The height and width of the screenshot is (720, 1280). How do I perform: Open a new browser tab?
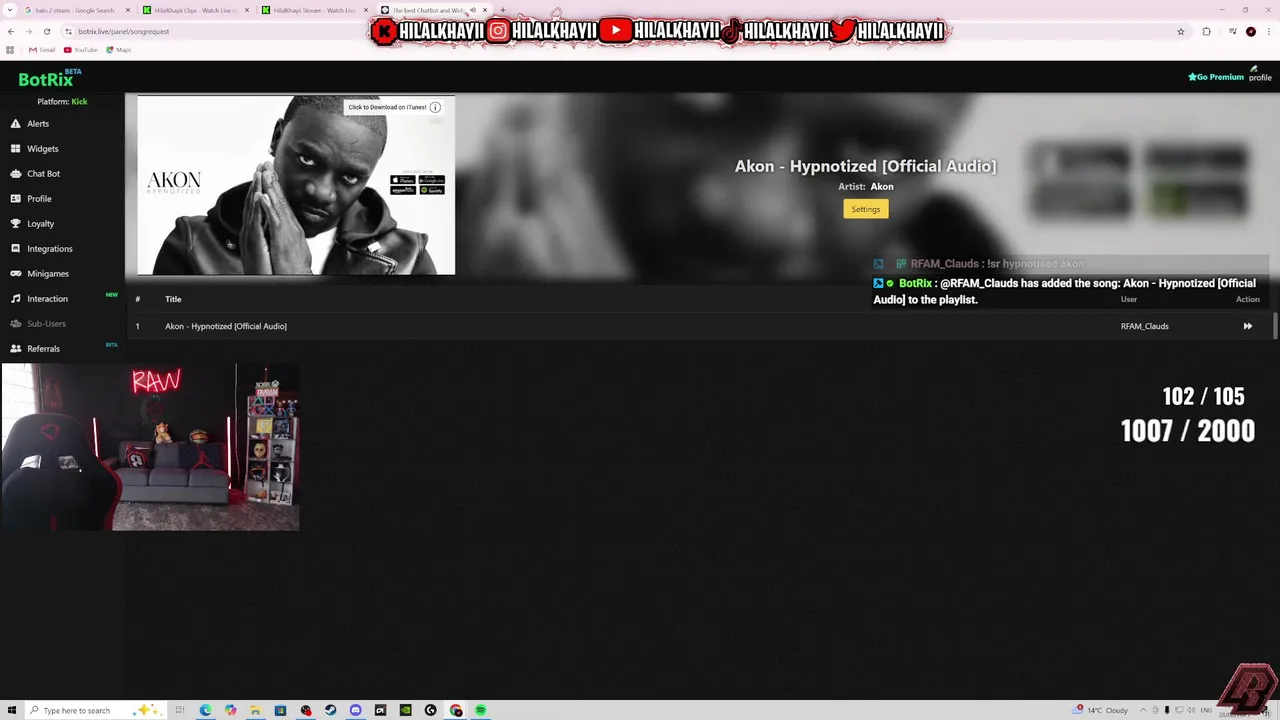(x=502, y=10)
